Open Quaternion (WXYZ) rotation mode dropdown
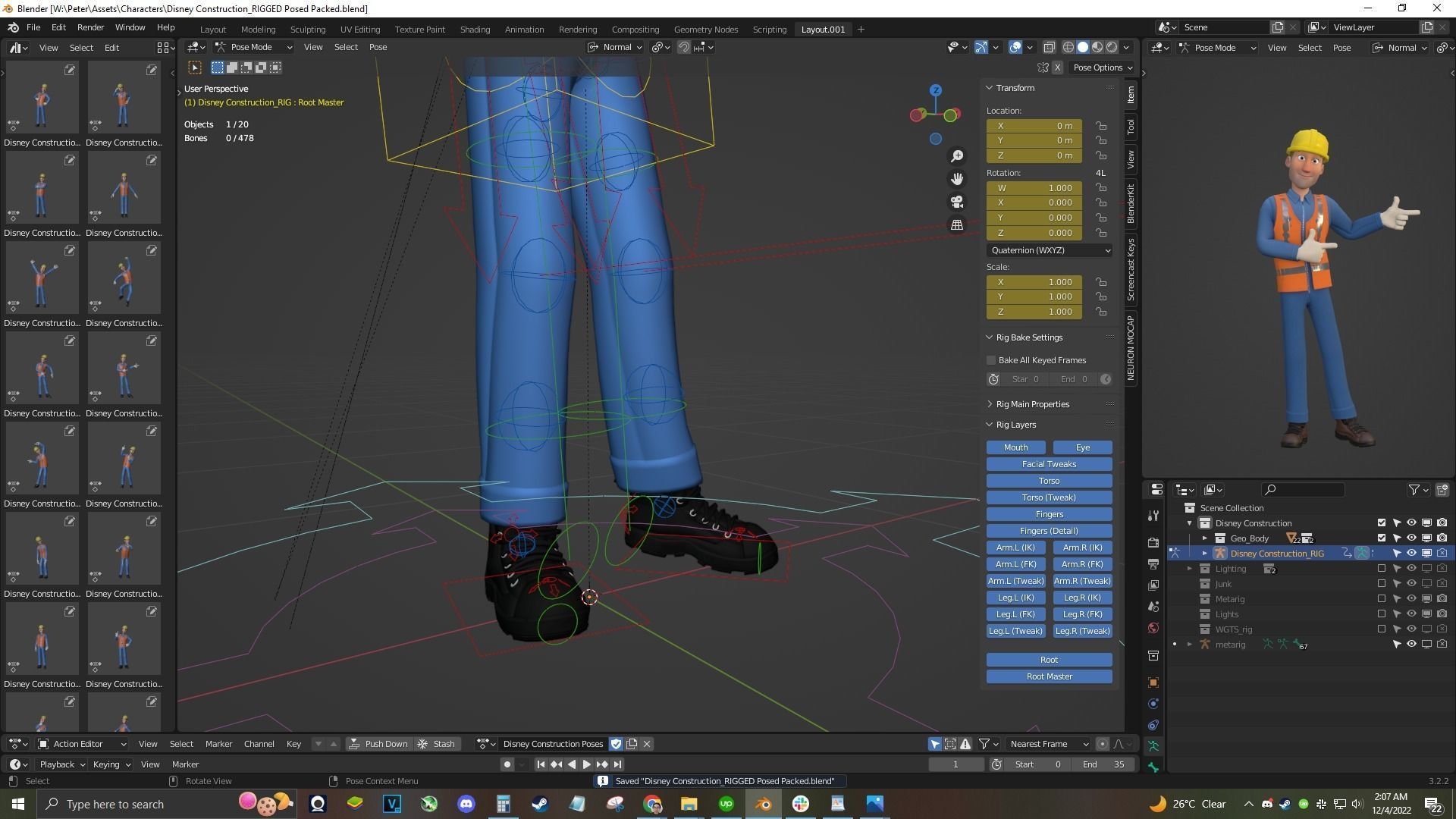The height and width of the screenshot is (819, 1456). [1050, 250]
